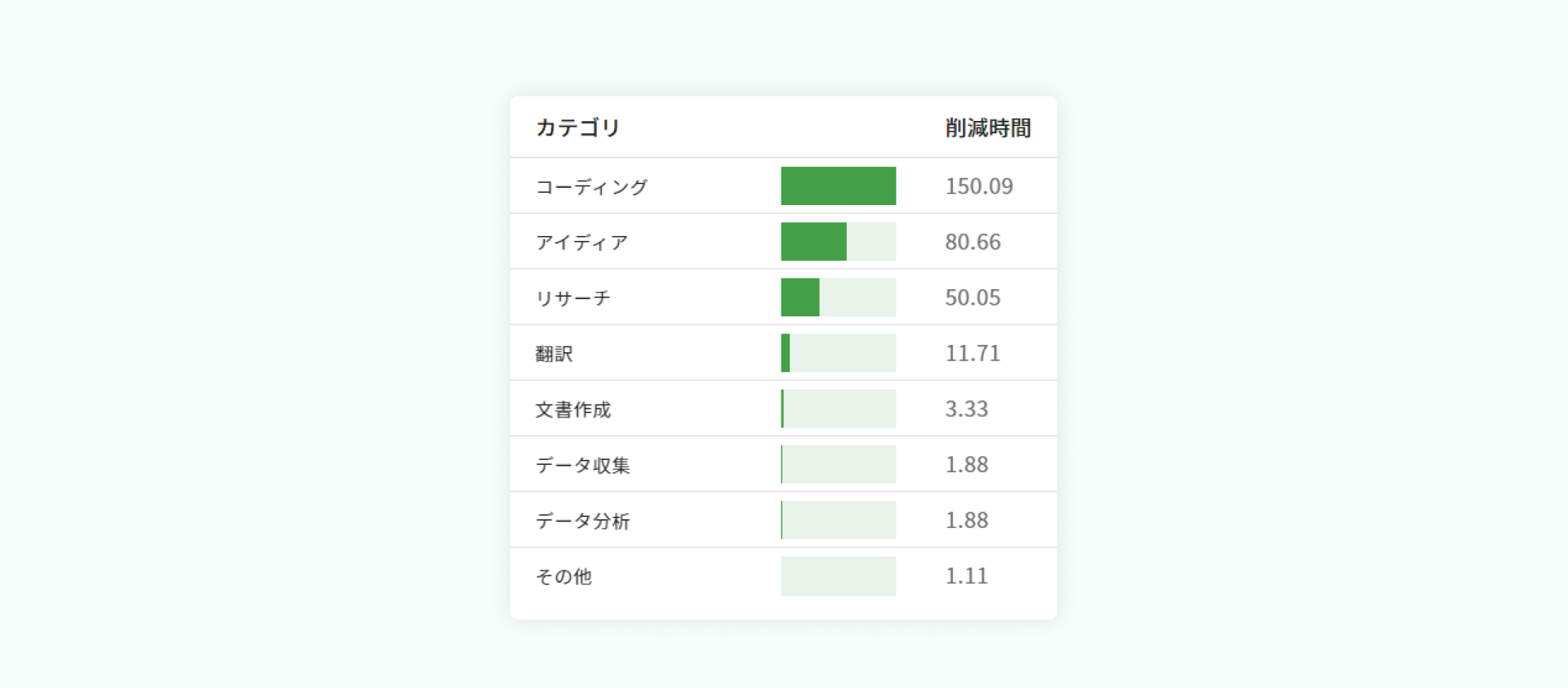Viewport: 1568px width, 688px height.
Task: Click the データ収集 category label
Action: pyautogui.click(x=582, y=464)
